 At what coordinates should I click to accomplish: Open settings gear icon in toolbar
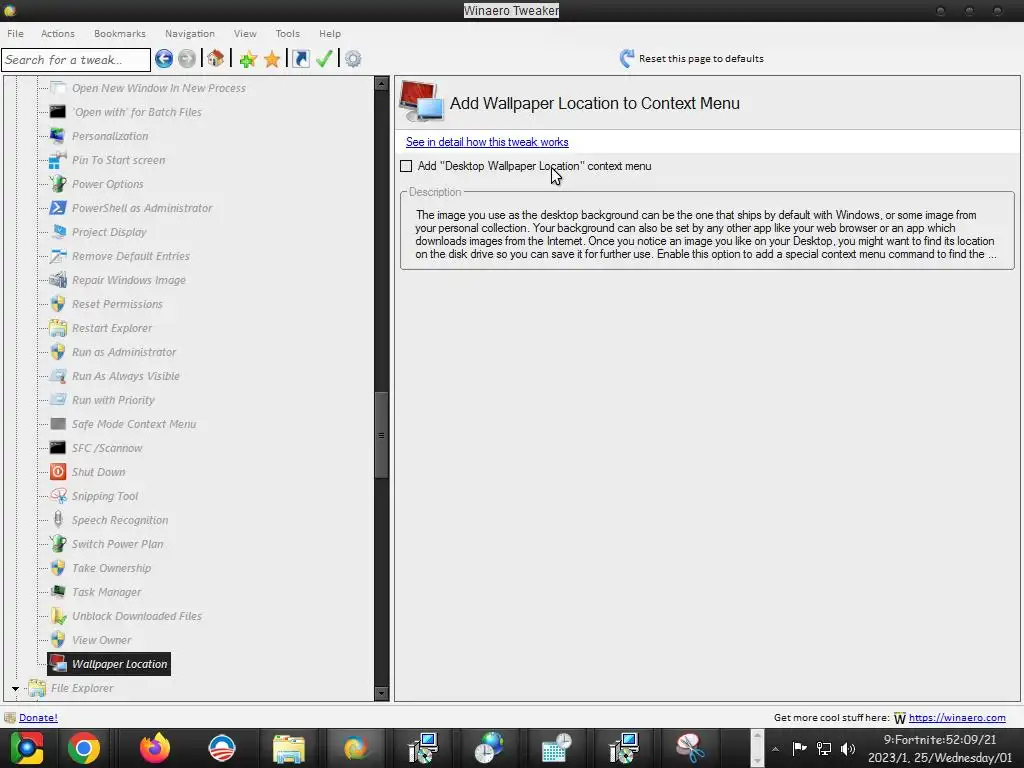click(353, 59)
